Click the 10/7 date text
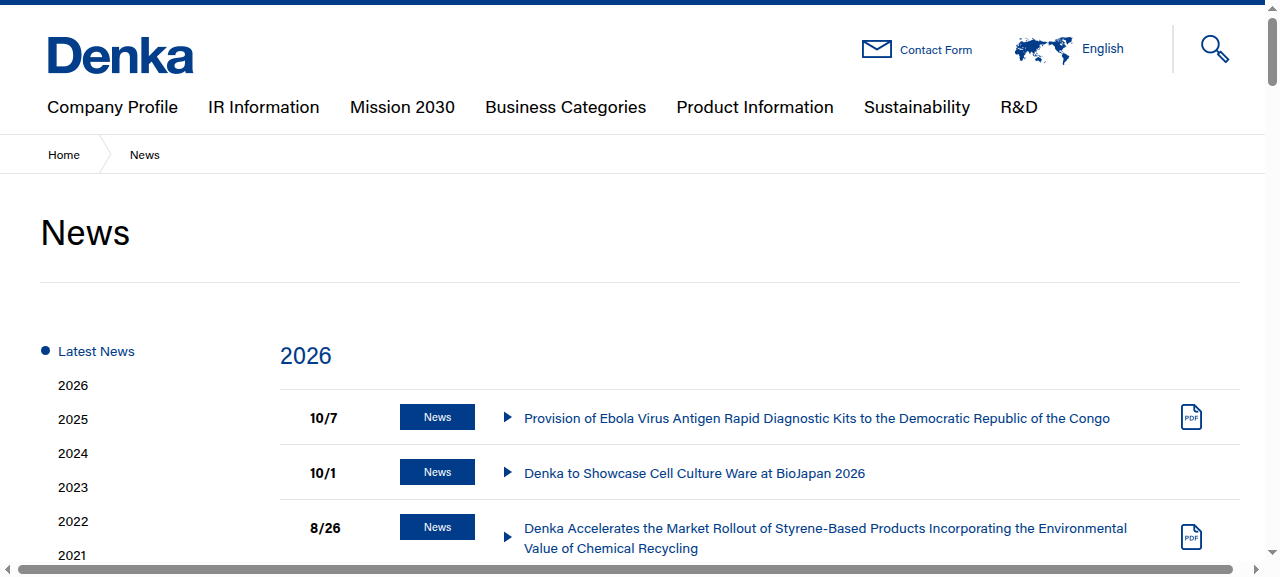 coord(324,418)
